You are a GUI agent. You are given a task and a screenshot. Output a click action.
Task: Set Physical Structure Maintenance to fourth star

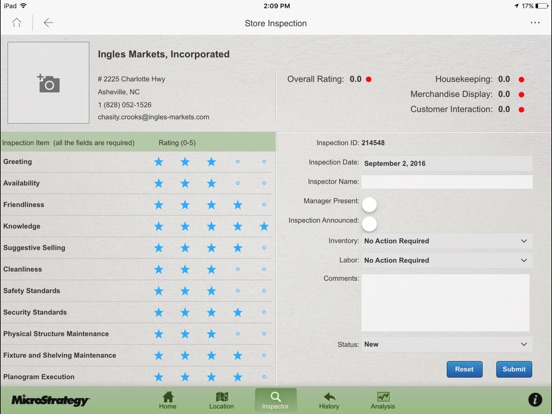(238, 334)
